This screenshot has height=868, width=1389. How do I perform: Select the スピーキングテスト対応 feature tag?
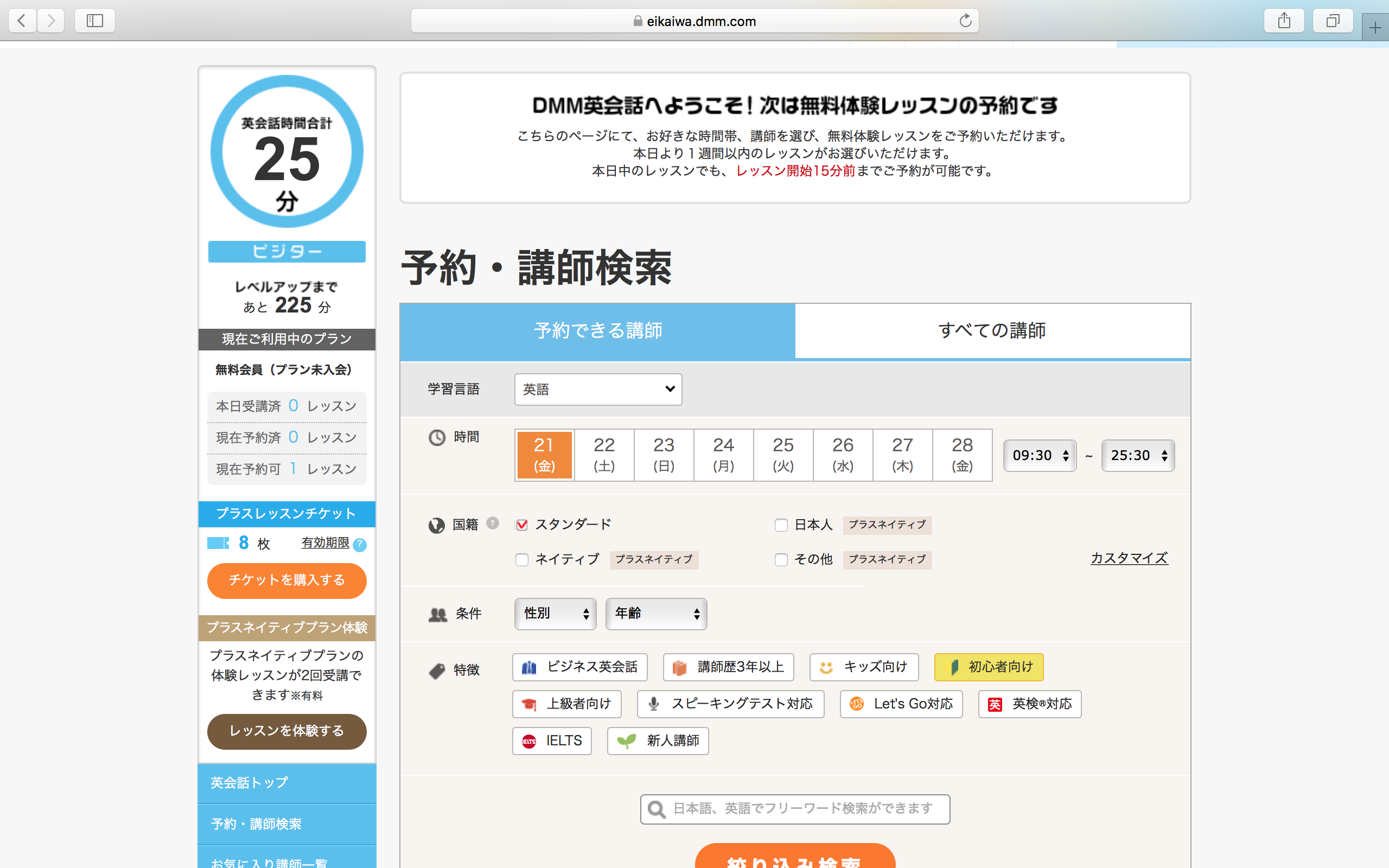click(x=731, y=704)
